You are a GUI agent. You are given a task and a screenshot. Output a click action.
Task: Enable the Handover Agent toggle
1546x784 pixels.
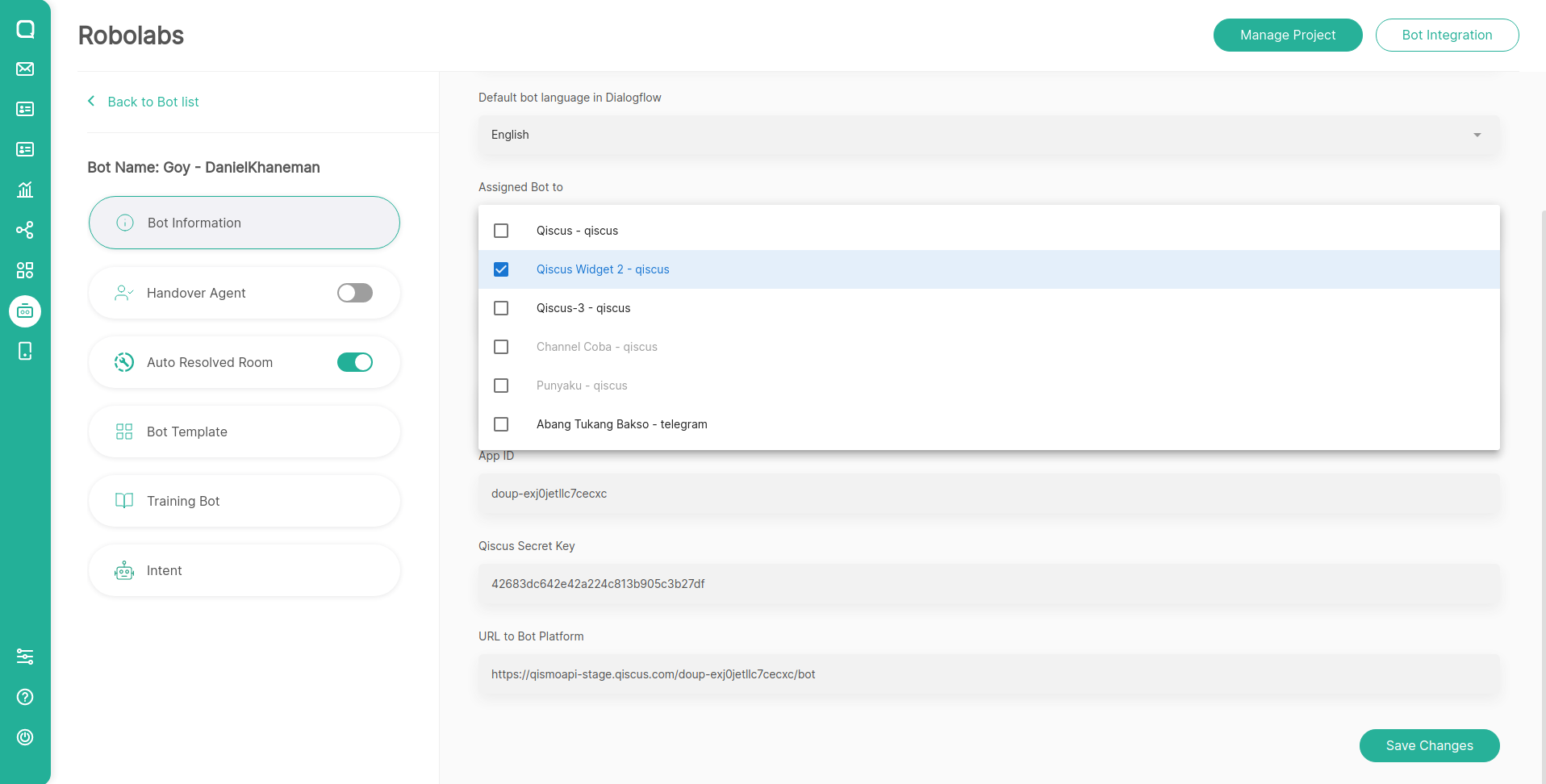(354, 293)
